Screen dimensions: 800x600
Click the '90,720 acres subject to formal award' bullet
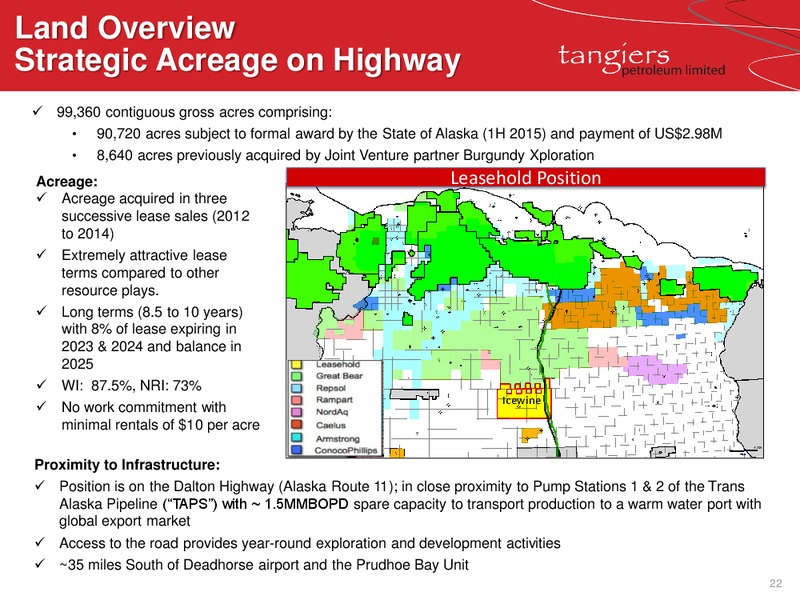point(409,134)
